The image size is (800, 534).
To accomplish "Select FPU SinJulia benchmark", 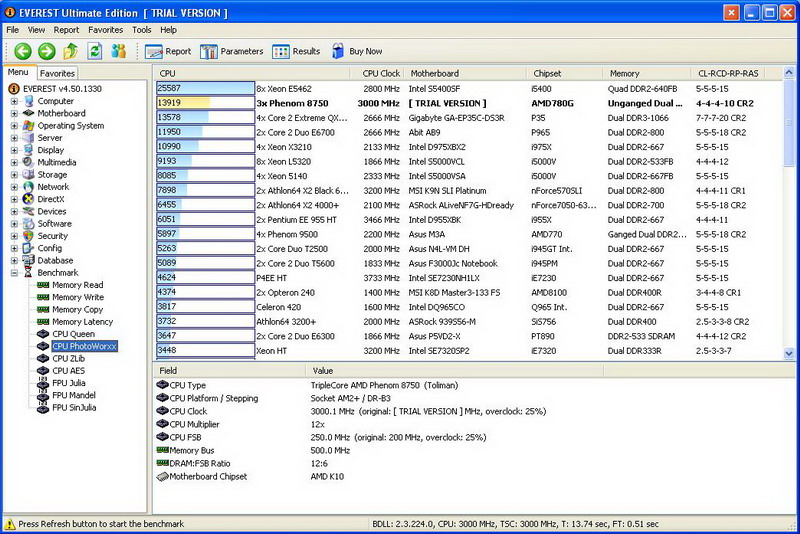I will pos(74,408).
